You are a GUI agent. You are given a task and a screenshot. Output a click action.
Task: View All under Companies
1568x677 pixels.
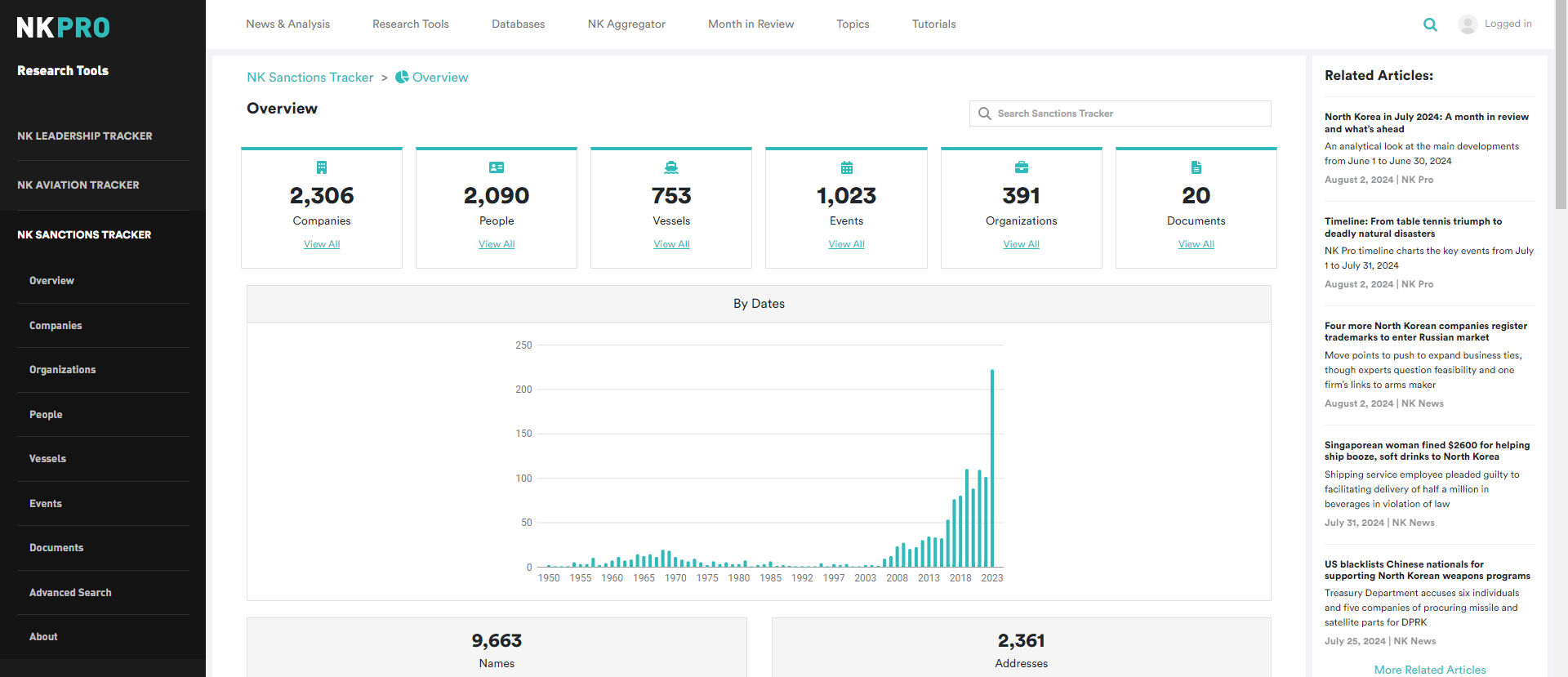(322, 244)
